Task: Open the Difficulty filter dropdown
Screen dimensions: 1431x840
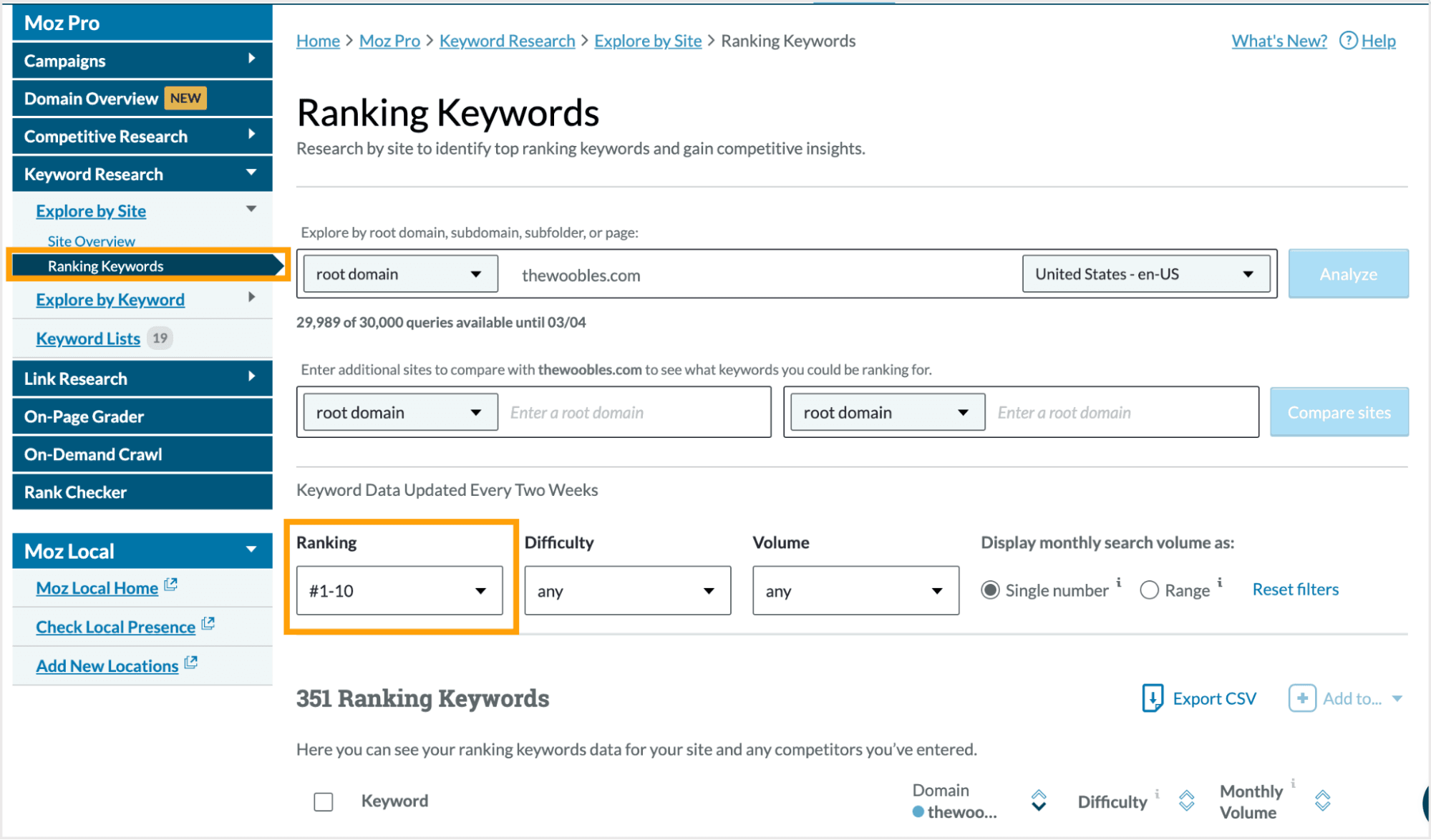Action: [x=627, y=591]
